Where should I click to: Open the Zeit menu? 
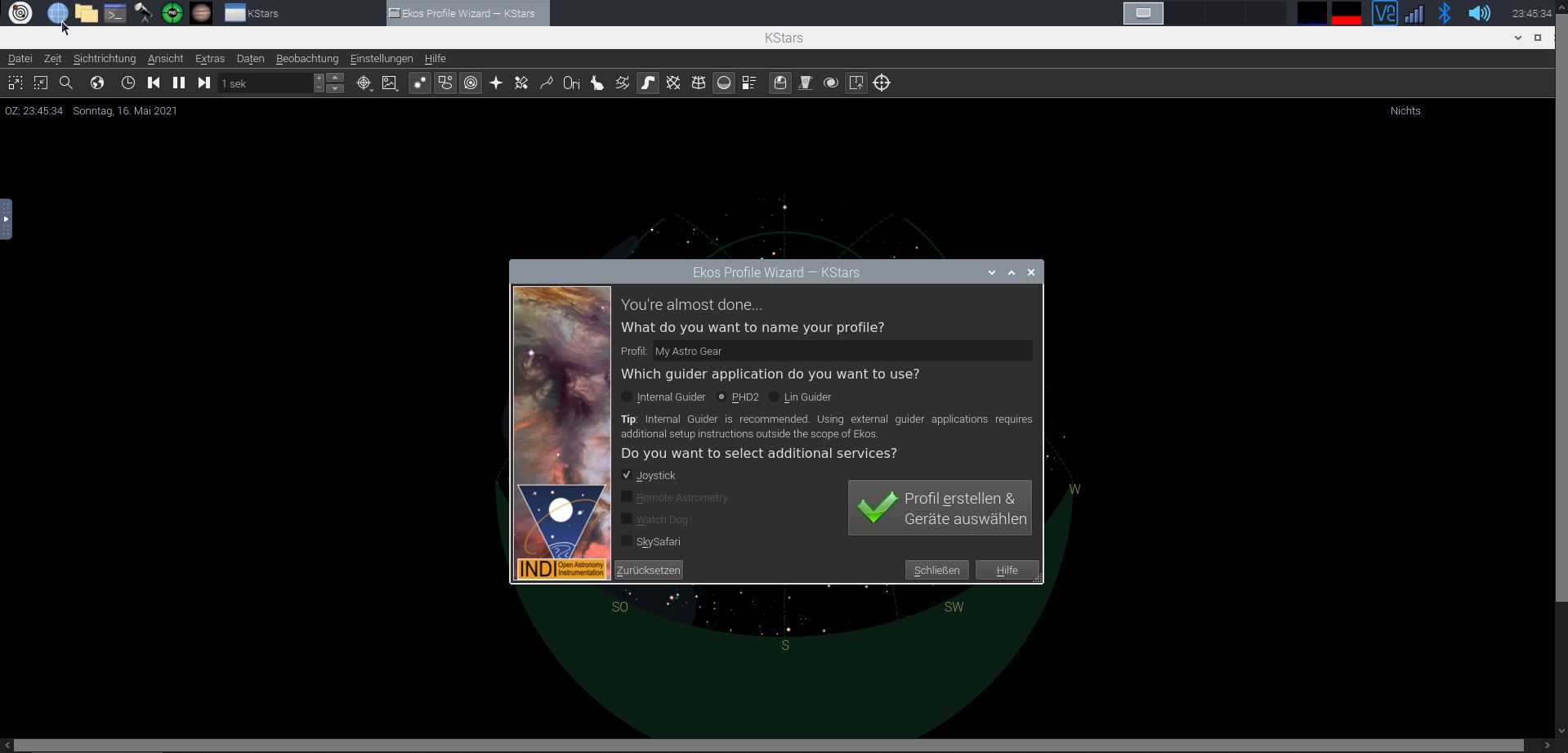(x=52, y=59)
